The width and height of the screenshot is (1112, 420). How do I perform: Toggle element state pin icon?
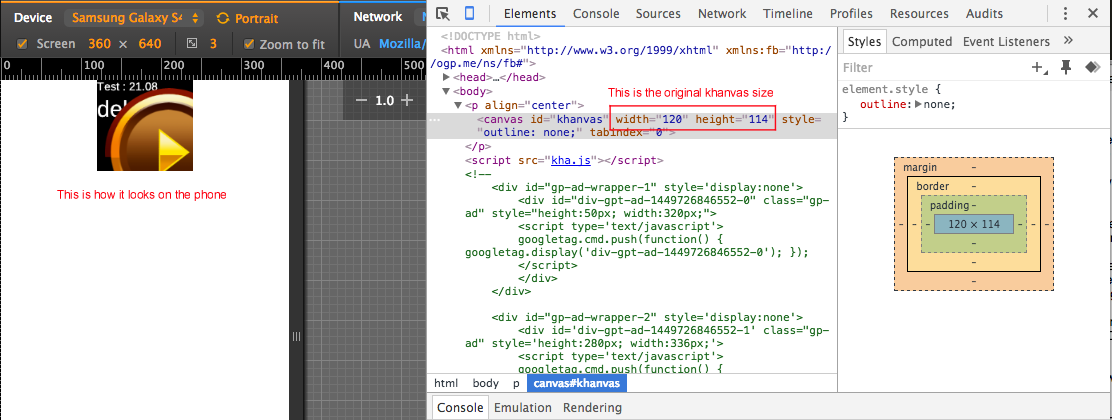click(1065, 67)
